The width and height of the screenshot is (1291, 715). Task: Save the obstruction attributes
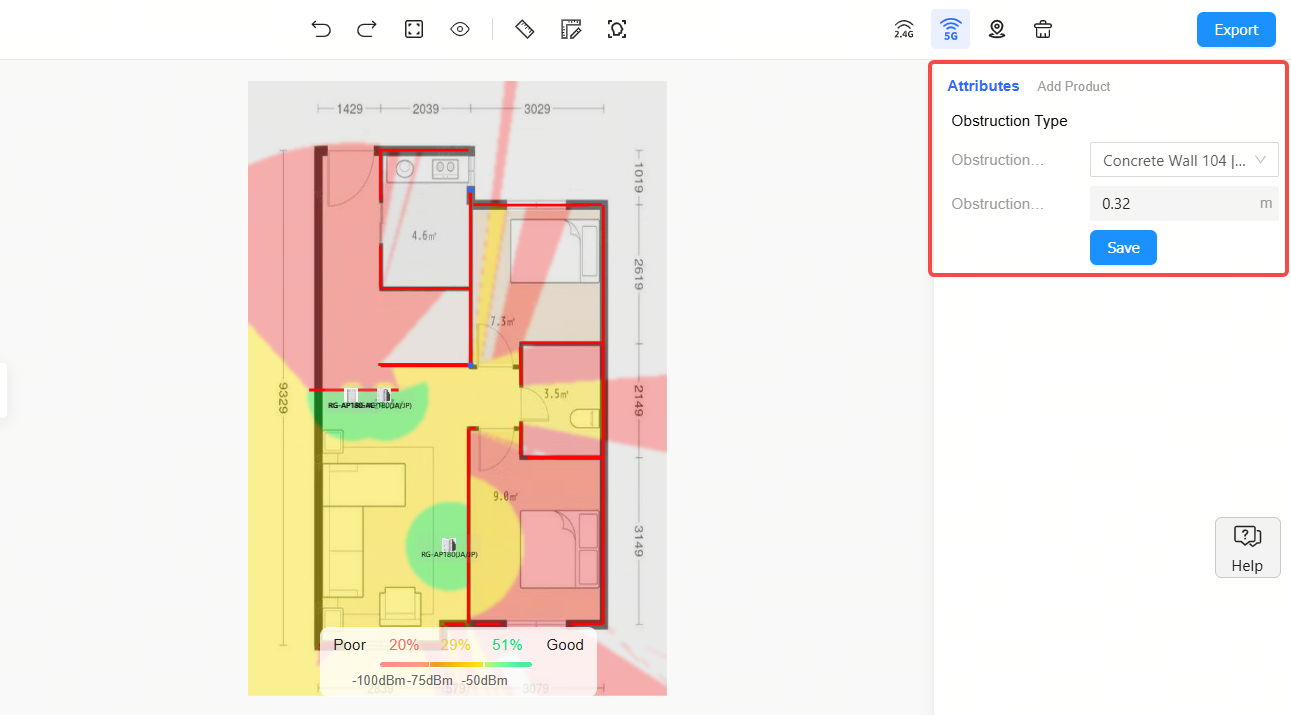coord(1123,248)
